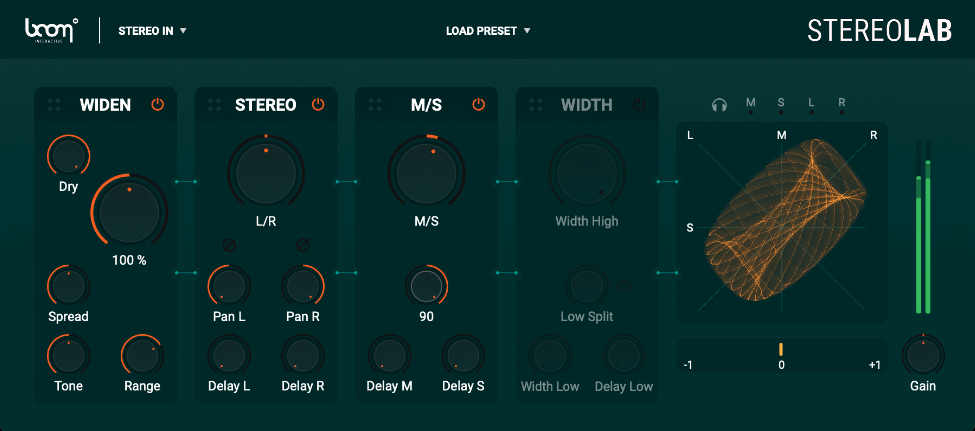Grab the STEREO module drag handle
975x431 pixels.
pos(215,105)
